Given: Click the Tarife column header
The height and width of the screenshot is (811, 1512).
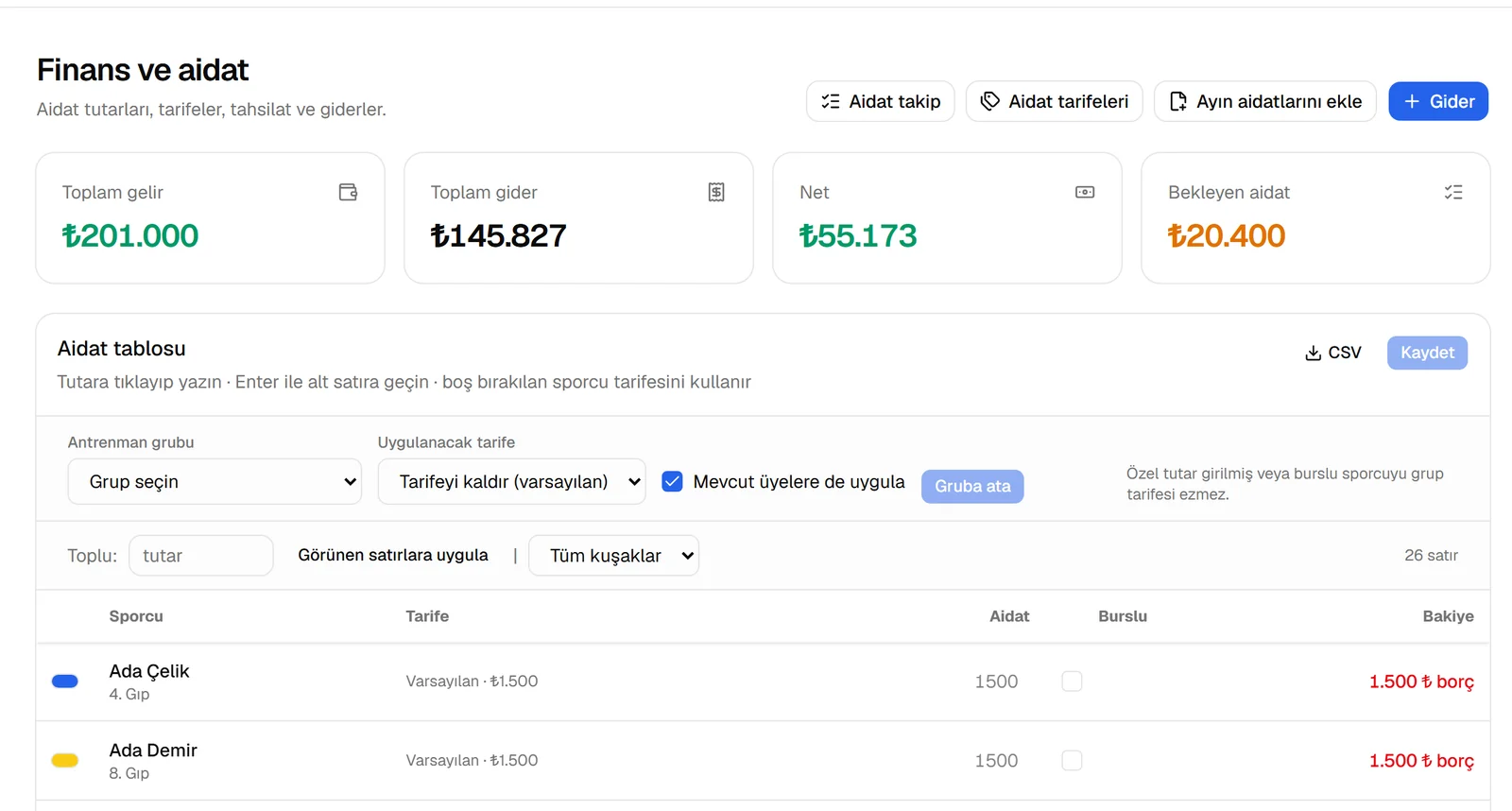Looking at the screenshot, I should pos(427,615).
